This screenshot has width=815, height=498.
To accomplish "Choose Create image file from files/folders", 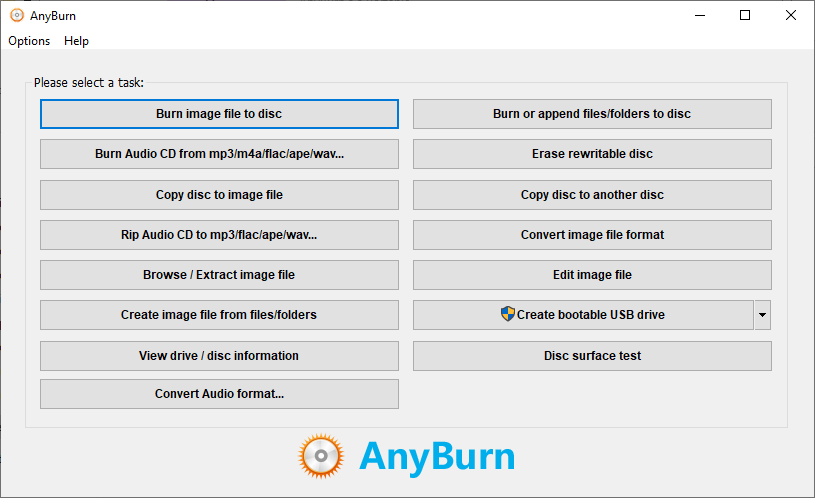I will pos(219,315).
